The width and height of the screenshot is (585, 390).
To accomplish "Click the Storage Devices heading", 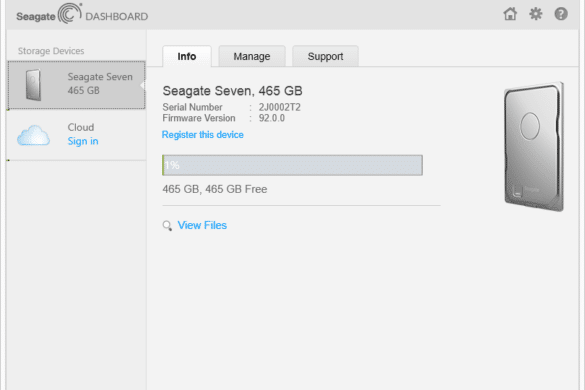I will coord(51,51).
